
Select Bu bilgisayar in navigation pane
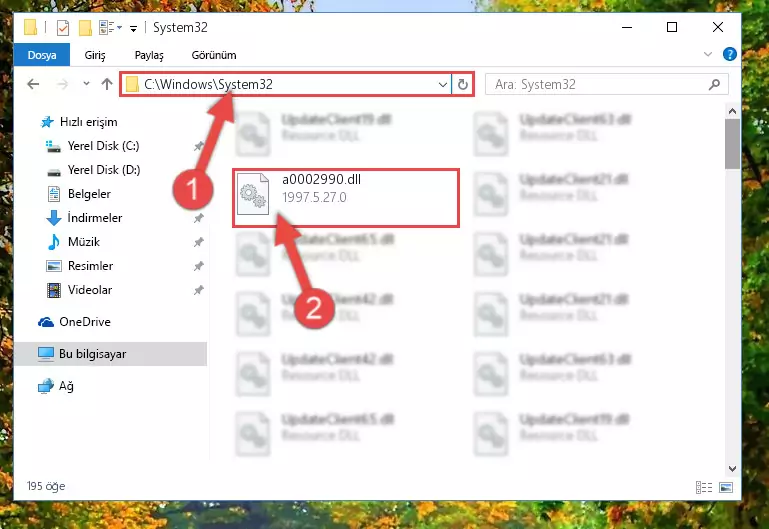coord(110,353)
